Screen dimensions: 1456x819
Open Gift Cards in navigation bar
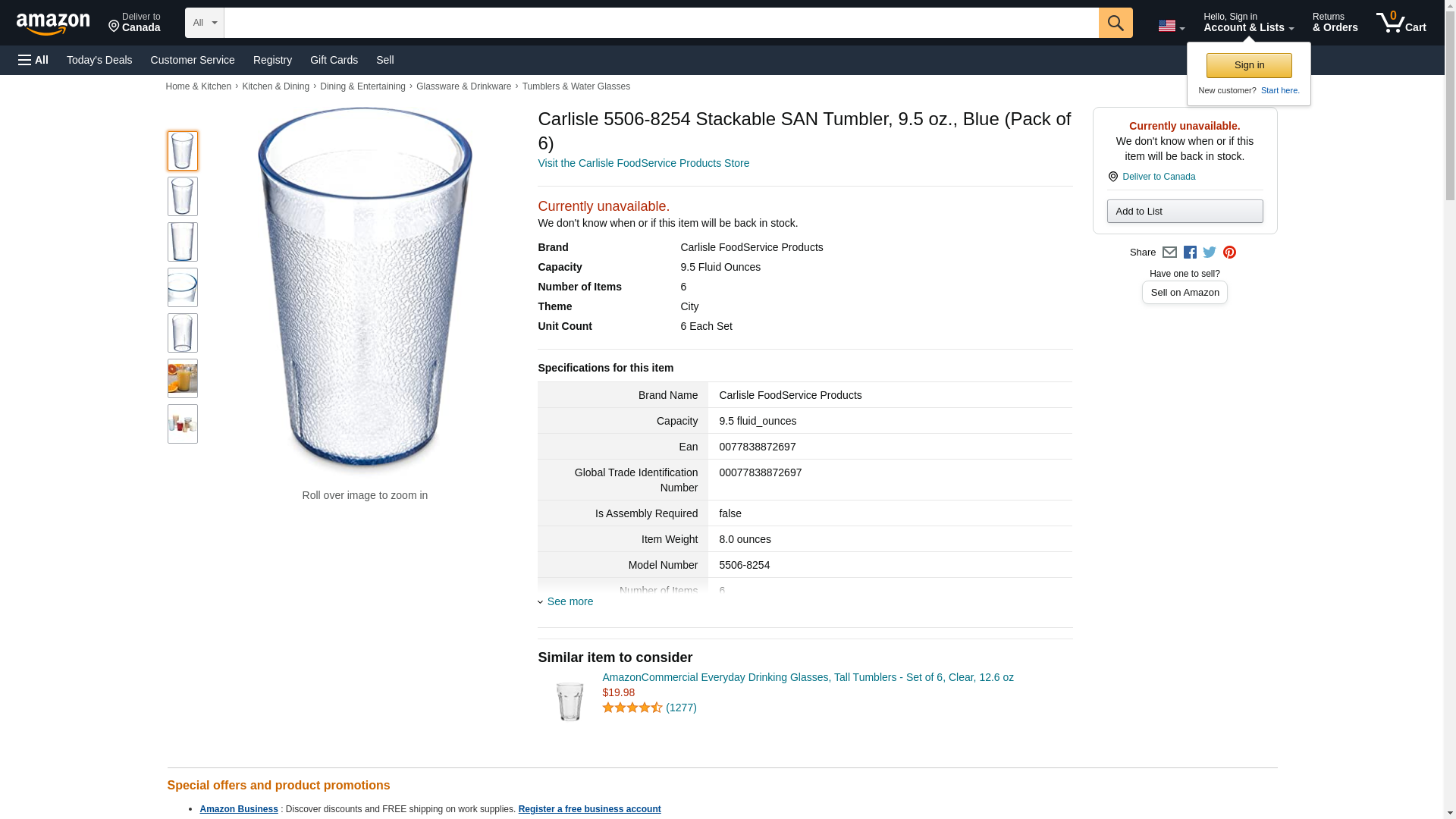pos(334,60)
